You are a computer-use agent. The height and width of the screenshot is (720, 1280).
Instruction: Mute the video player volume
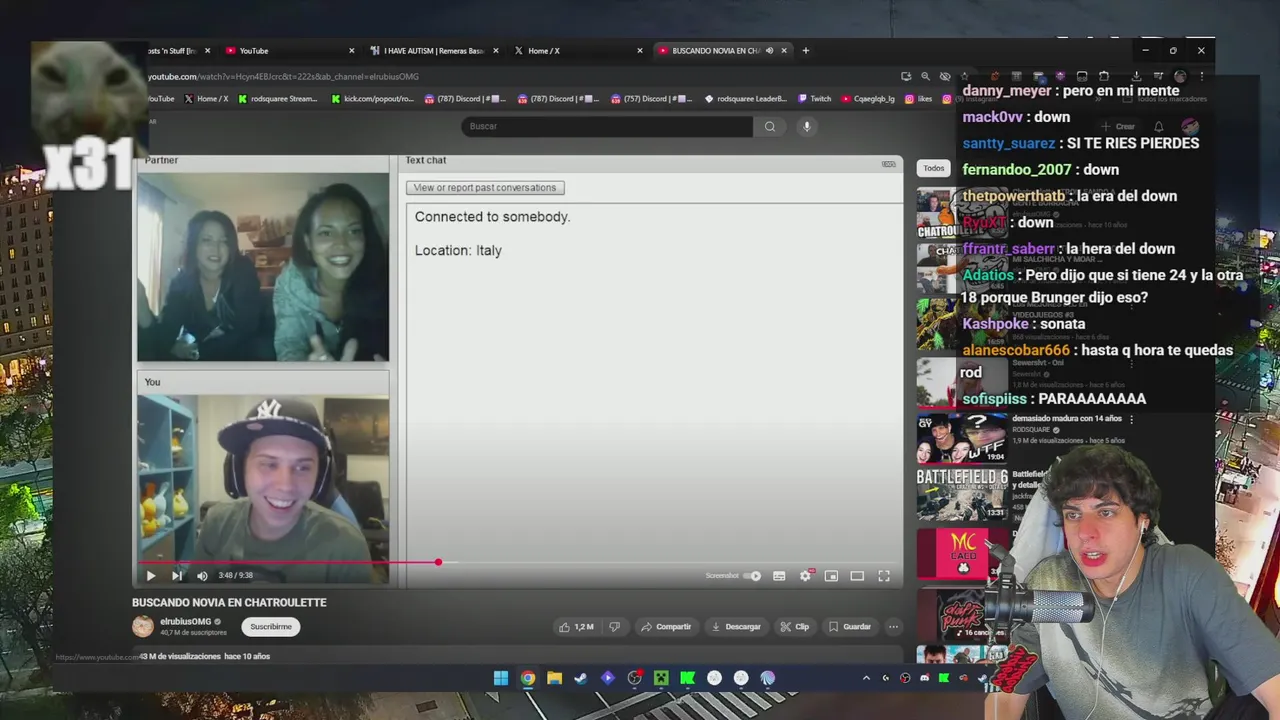[x=202, y=576]
